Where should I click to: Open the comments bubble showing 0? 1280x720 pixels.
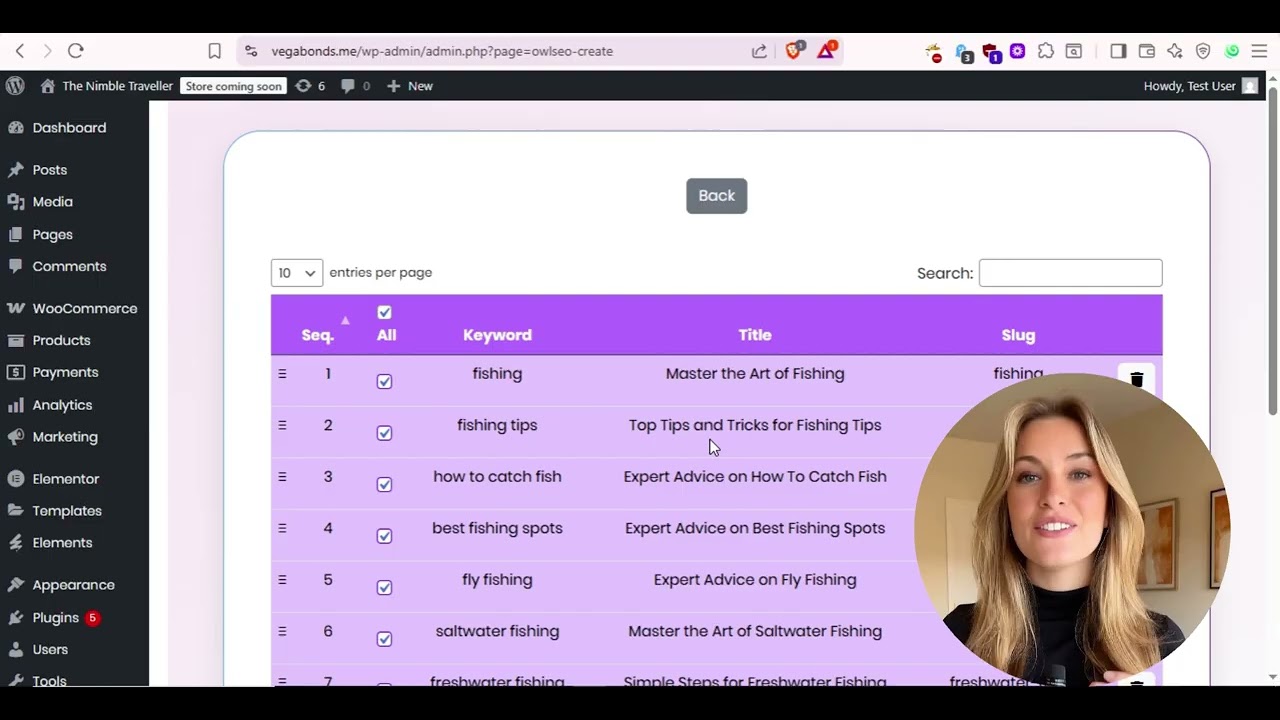tap(355, 86)
